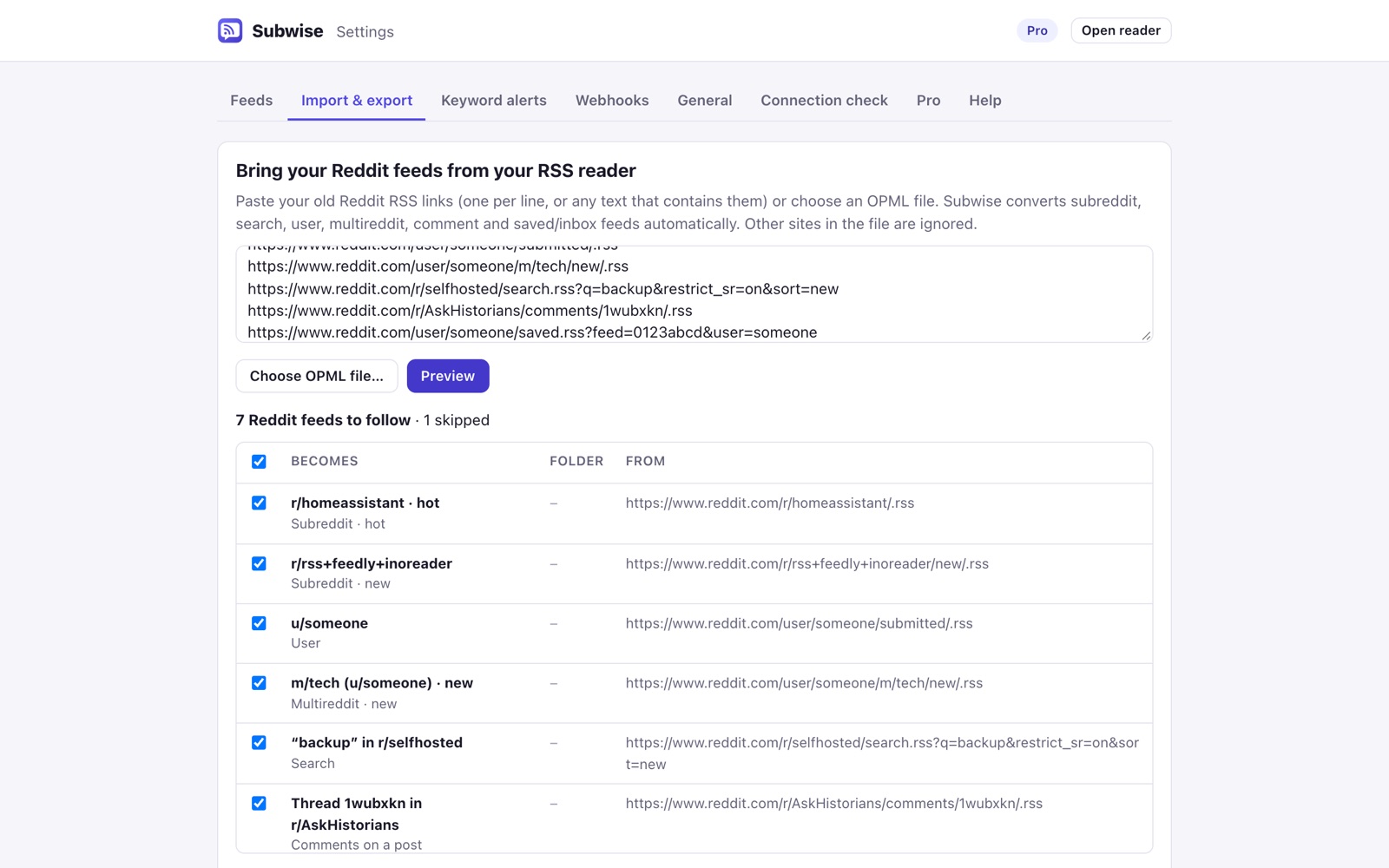Toggle the select-all checkbox in table header

point(259,462)
